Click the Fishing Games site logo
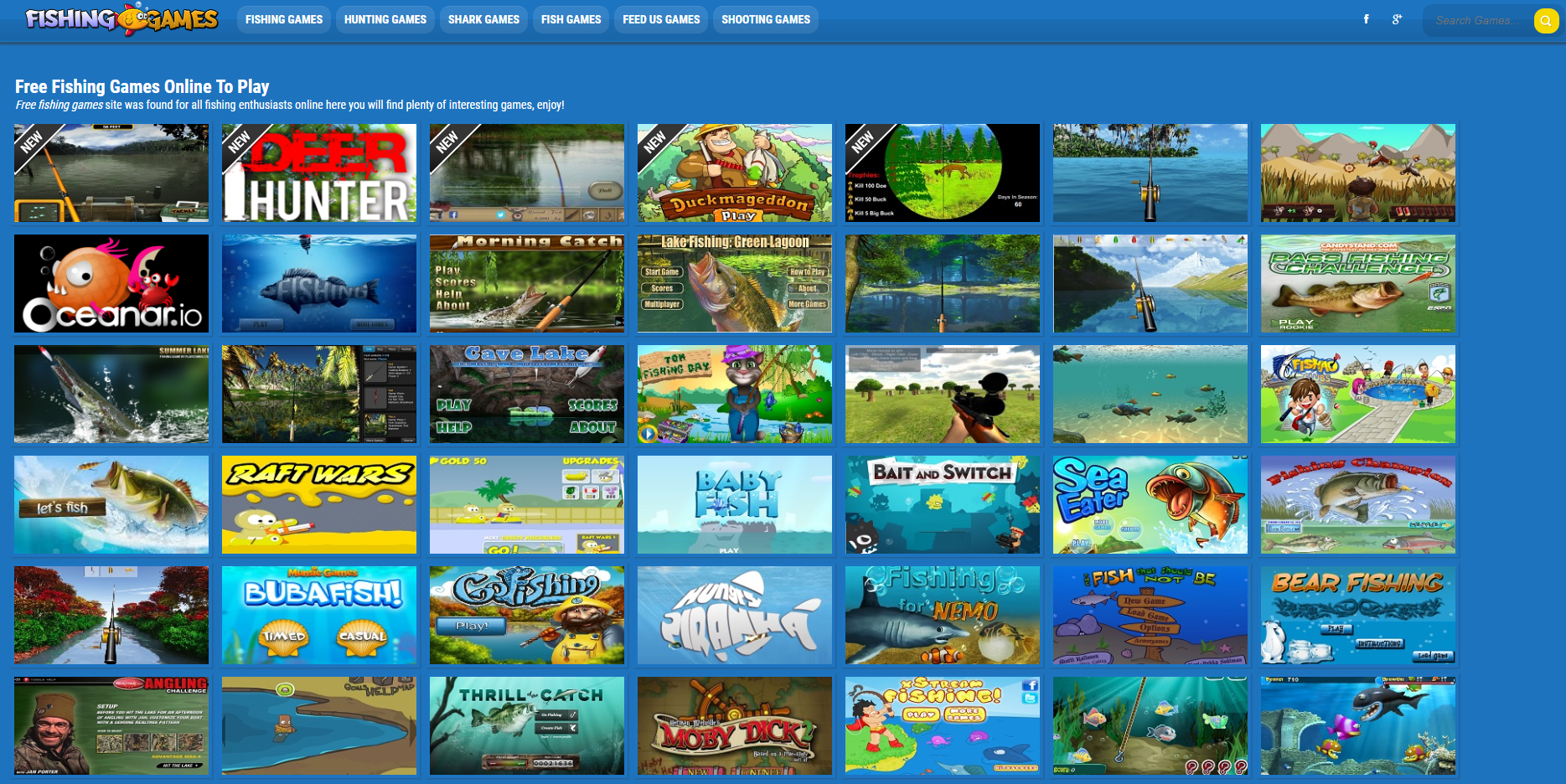The width and height of the screenshot is (1566, 784). click(121, 18)
